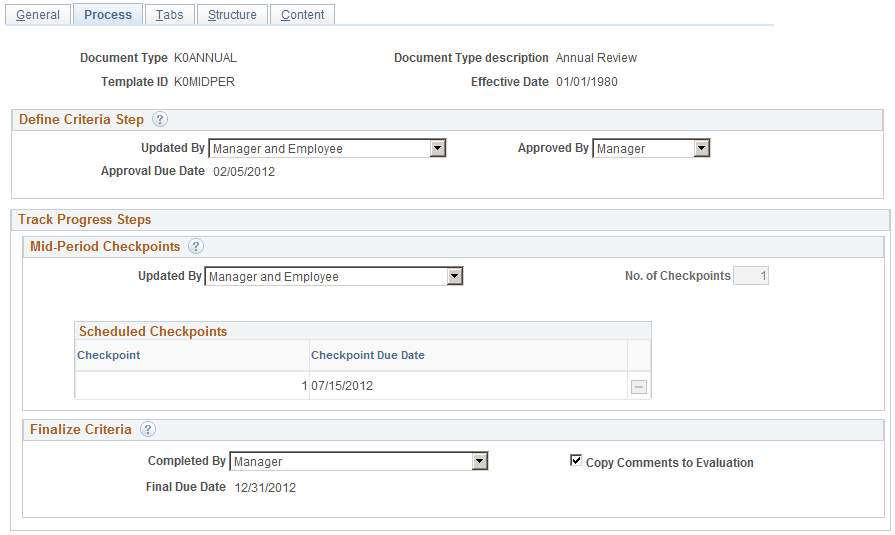Expand the Completed By dropdown
Viewport: 895px width, 535px height.
[358, 461]
